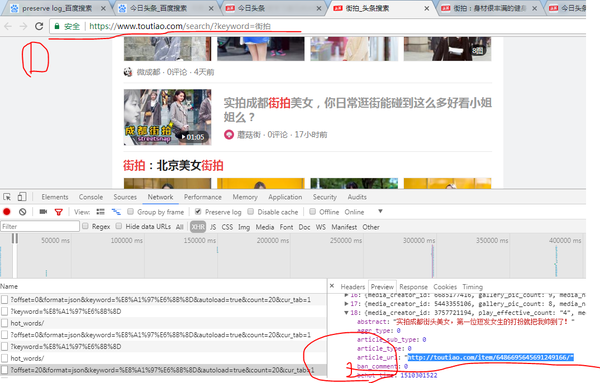Open the Audits tab

pyautogui.click(x=357, y=197)
